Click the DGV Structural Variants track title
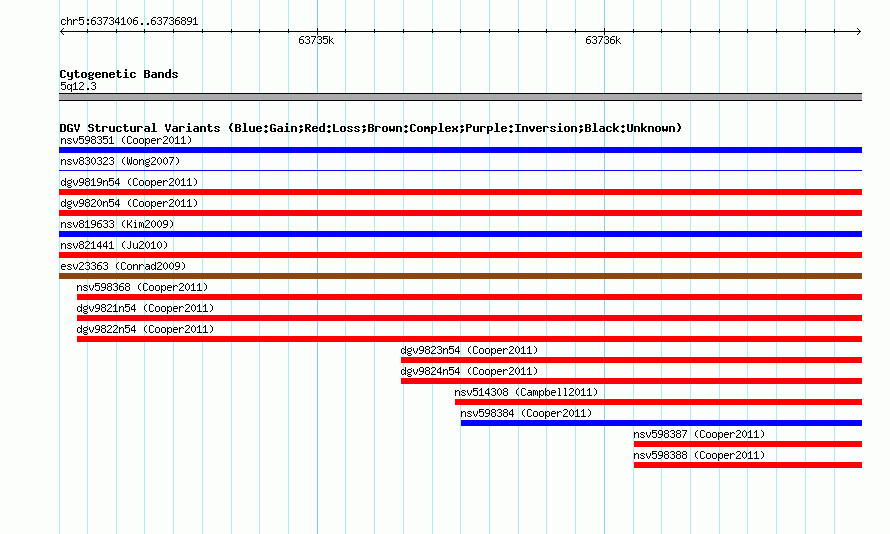 pos(370,128)
